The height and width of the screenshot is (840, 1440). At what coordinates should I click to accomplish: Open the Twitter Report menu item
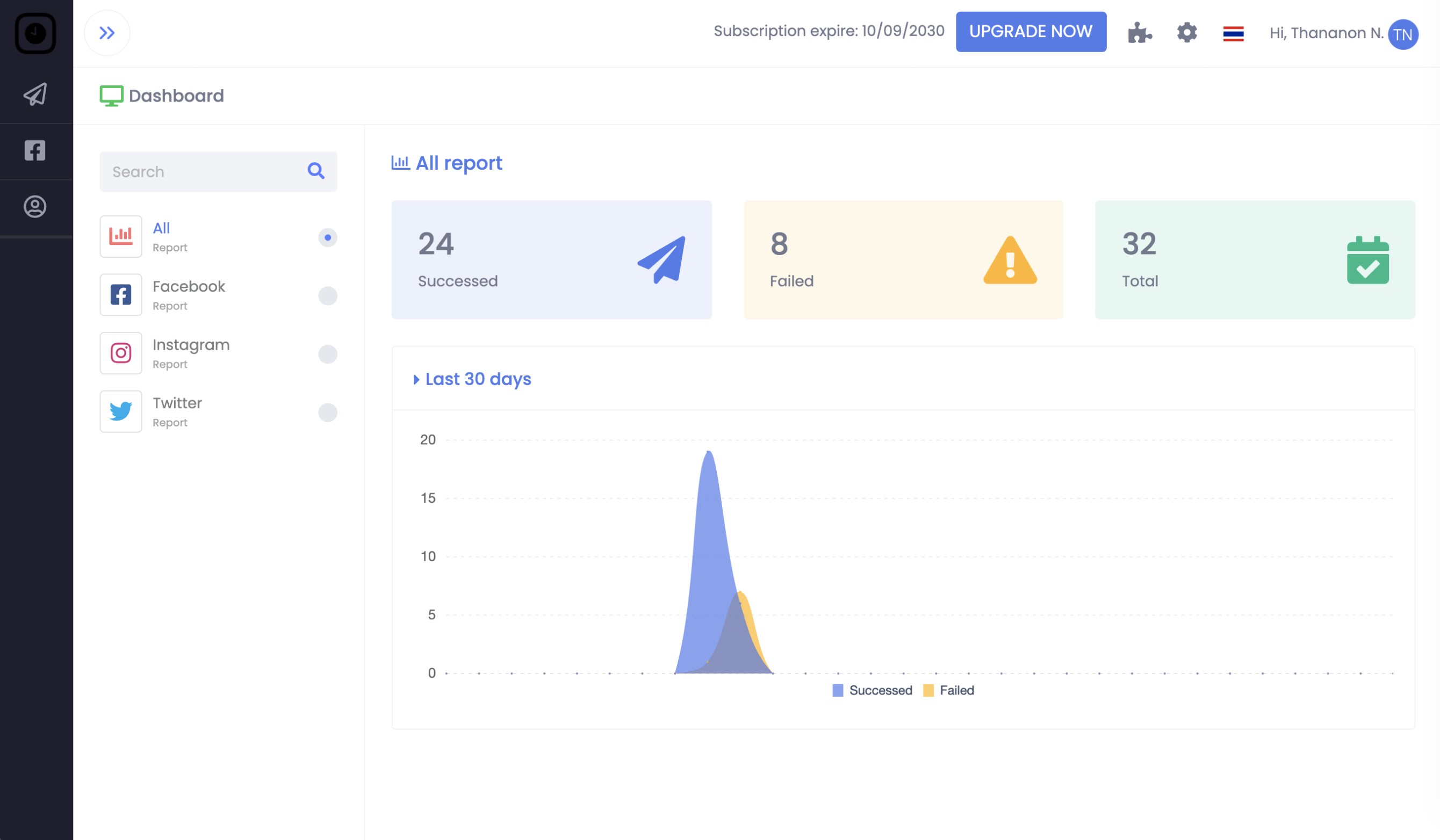(218, 411)
